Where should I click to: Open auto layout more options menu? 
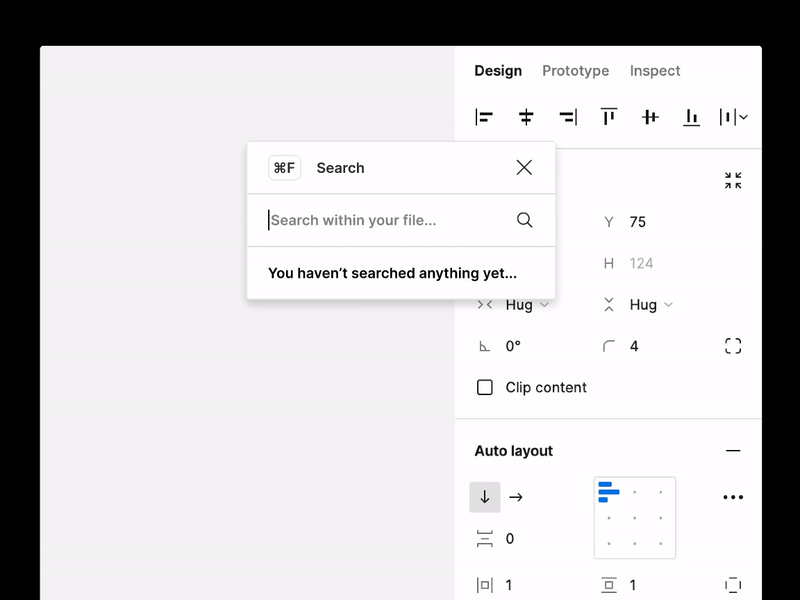click(x=733, y=497)
